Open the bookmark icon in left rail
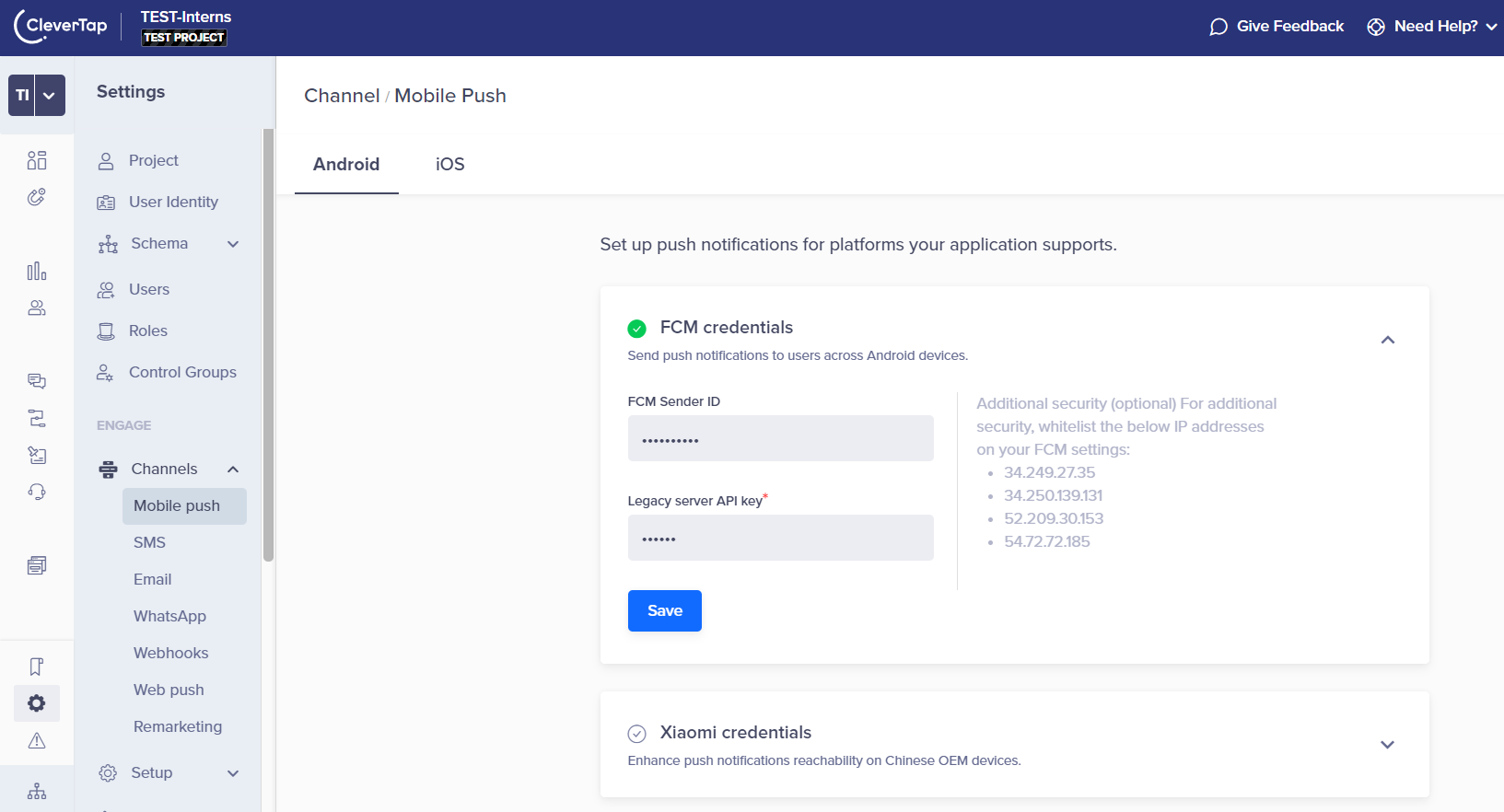 coord(37,667)
